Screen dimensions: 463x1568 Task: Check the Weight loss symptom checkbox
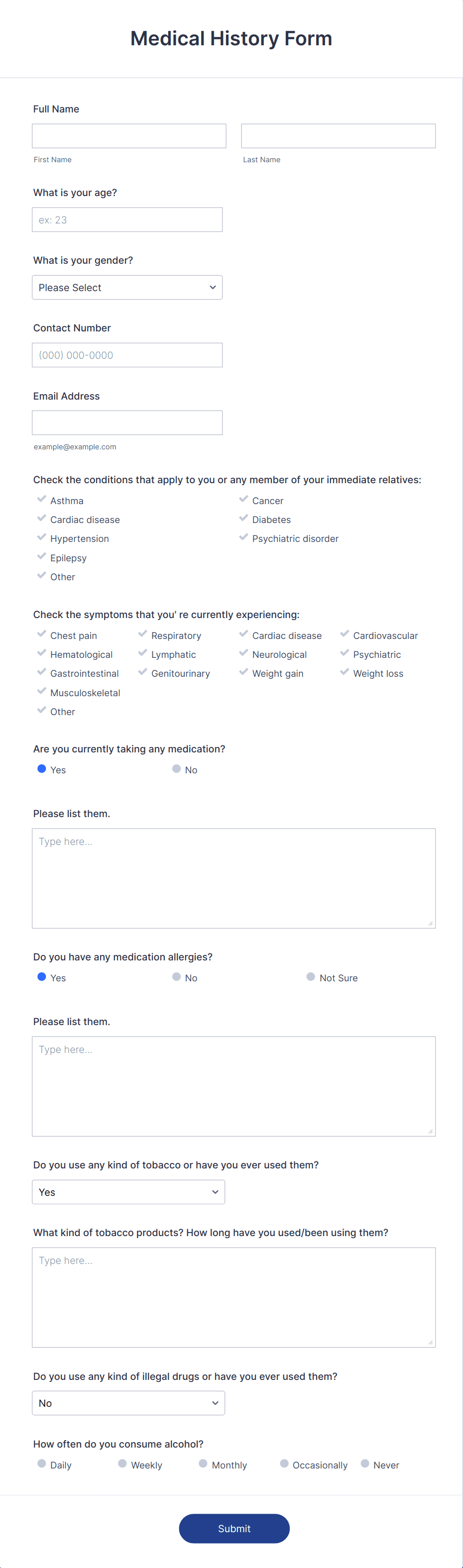[344, 672]
